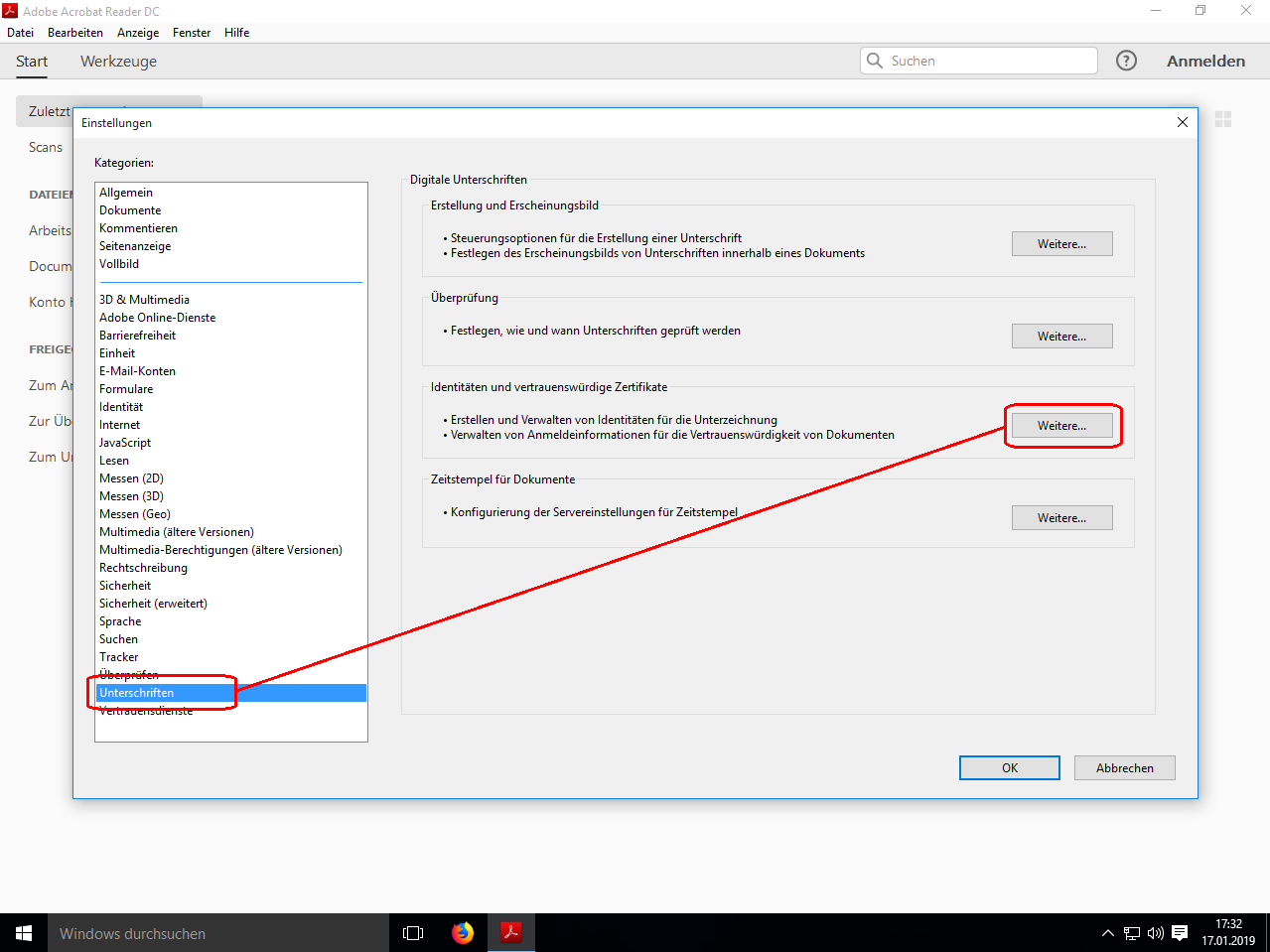Switch to the Werkzeuge tab

[x=118, y=62]
